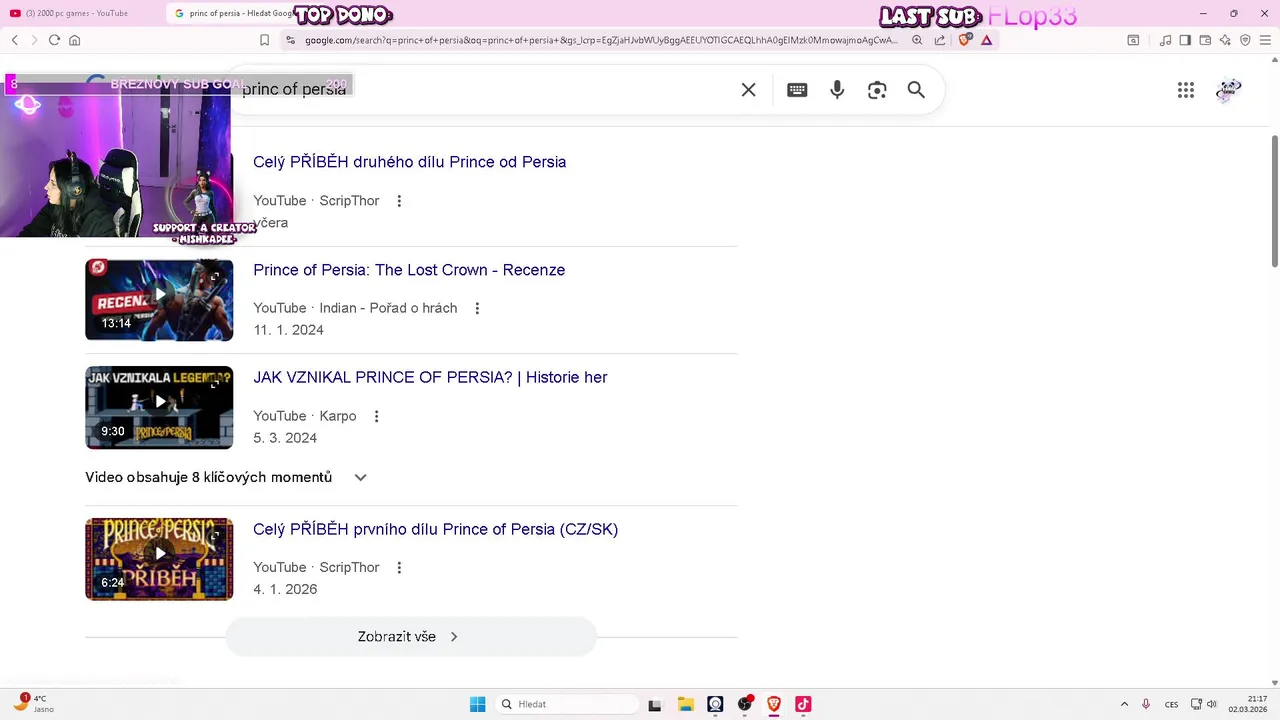Viewport: 1280px width, 720px height.
Task: Open the browser home page
Action: tap(74, 40)
